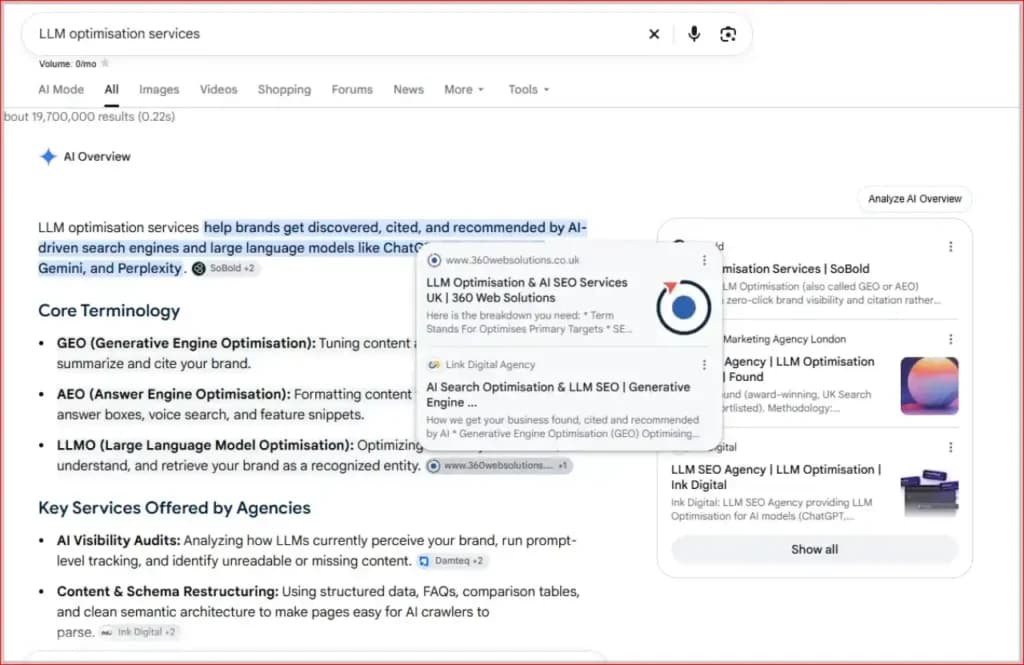Click the Link Digital Agency source name
The image size is (1024, 665).
pyautogui.click(x=490, y=365)
